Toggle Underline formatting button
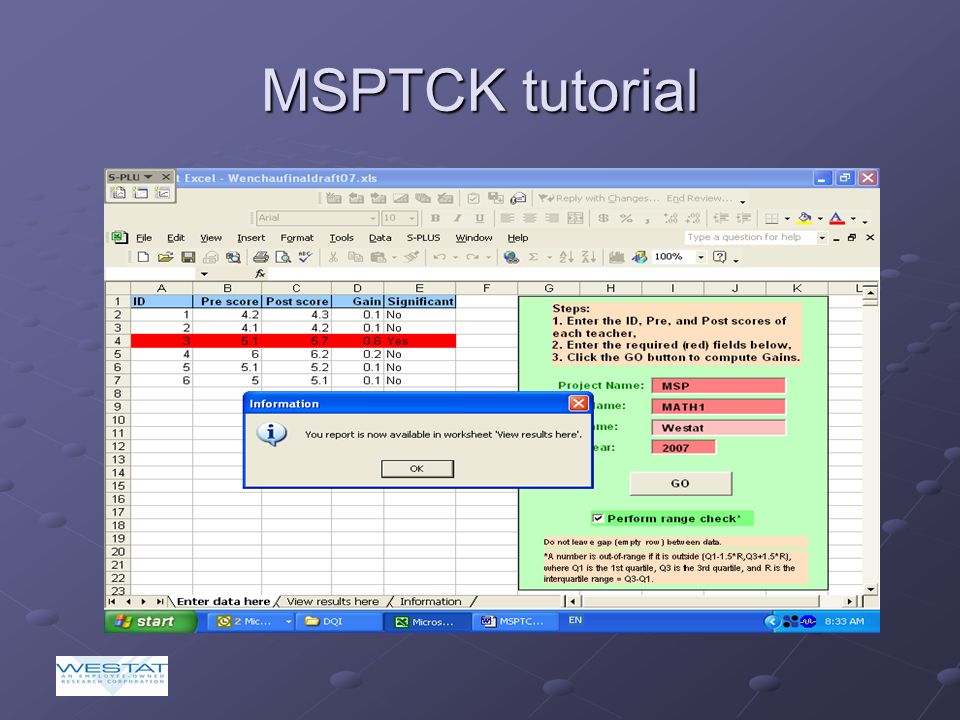 [x=479, y=218]
